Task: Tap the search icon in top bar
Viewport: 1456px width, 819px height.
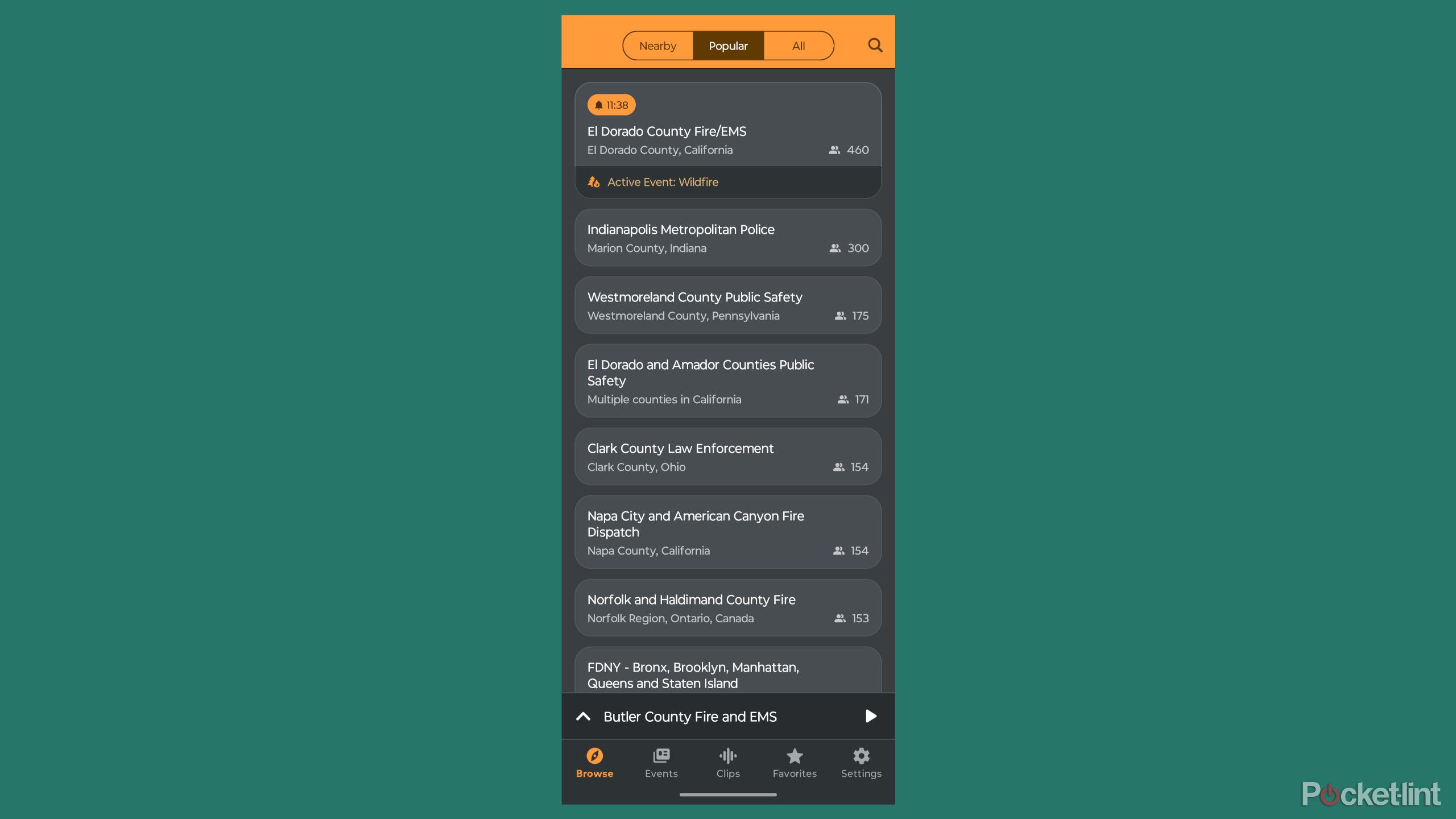Action: coord(874,45)
